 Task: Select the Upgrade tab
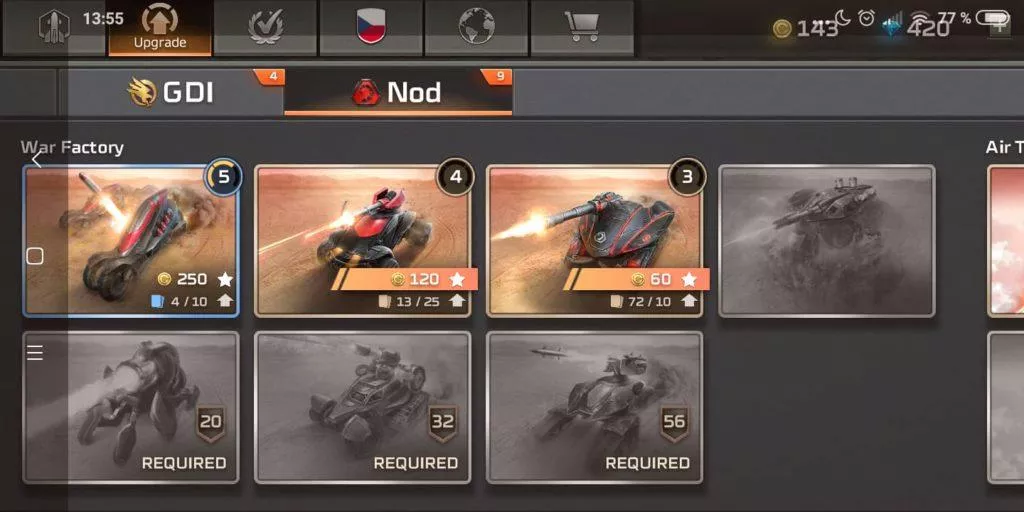[160, 27]
